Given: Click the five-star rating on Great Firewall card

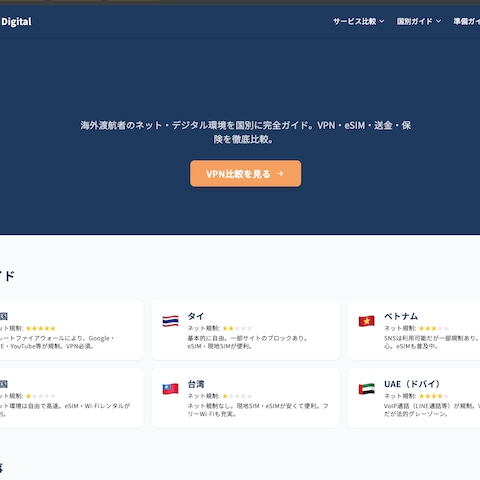Looking at the screenshot, I should [41, 328].
